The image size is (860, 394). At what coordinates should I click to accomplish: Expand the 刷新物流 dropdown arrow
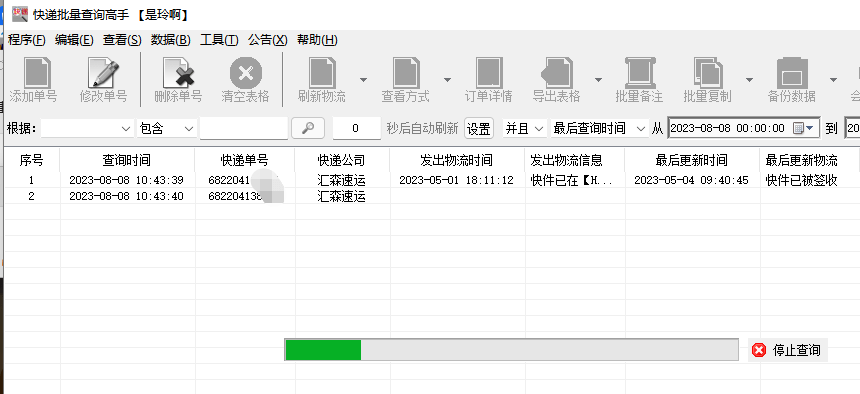tap(363, 80)
